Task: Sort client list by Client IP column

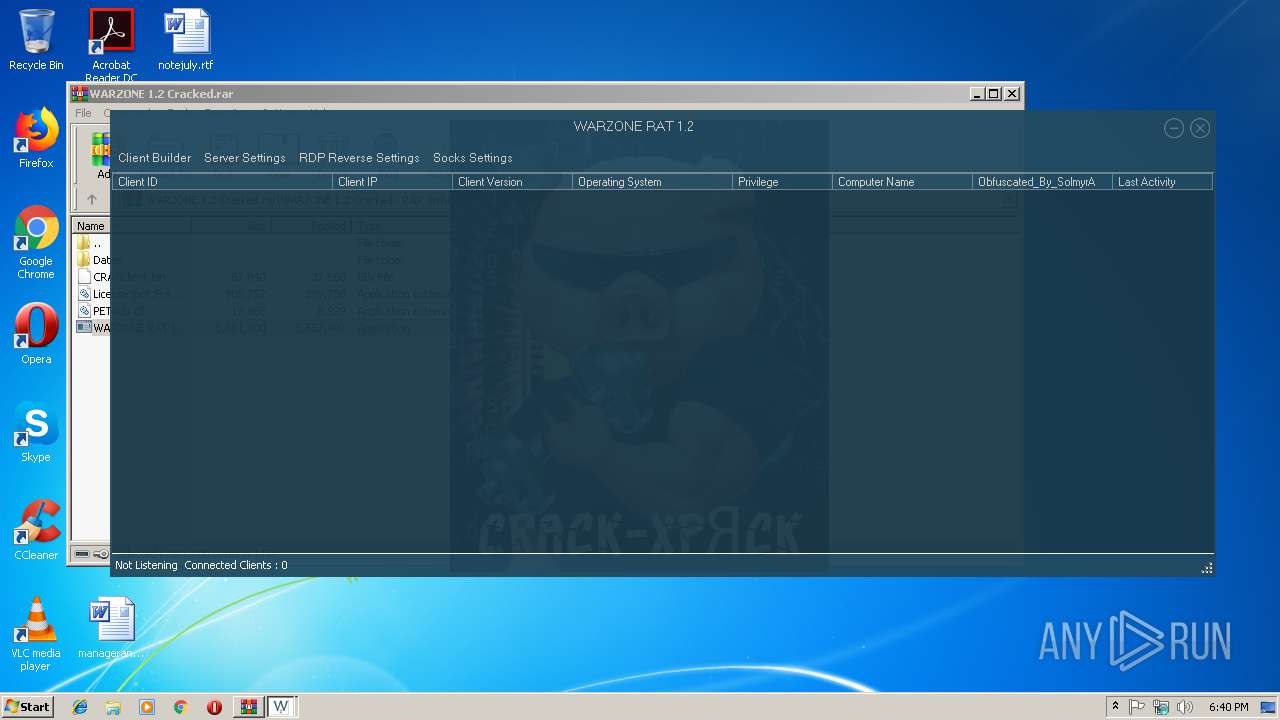Action: (392, 182)
